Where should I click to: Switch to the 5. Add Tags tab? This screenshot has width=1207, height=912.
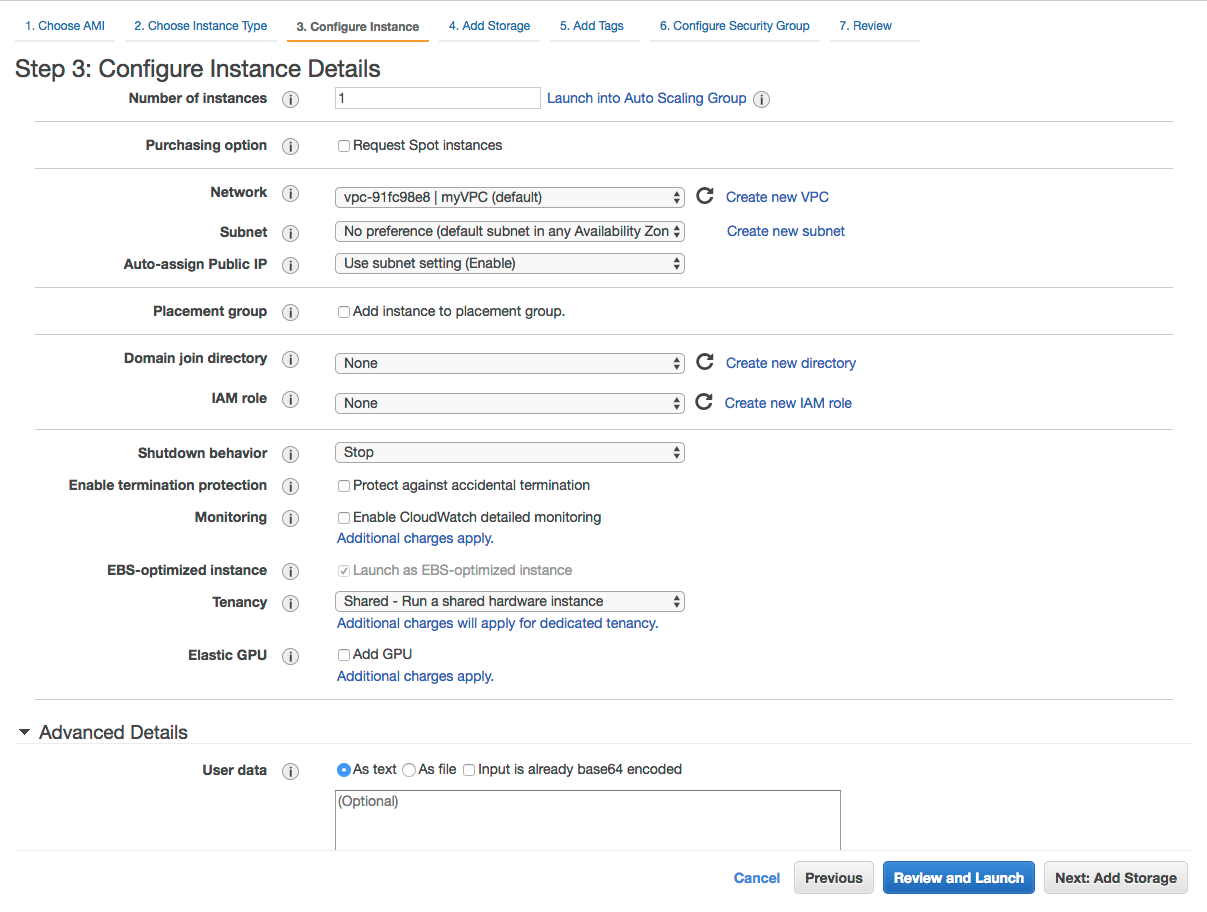592,26
